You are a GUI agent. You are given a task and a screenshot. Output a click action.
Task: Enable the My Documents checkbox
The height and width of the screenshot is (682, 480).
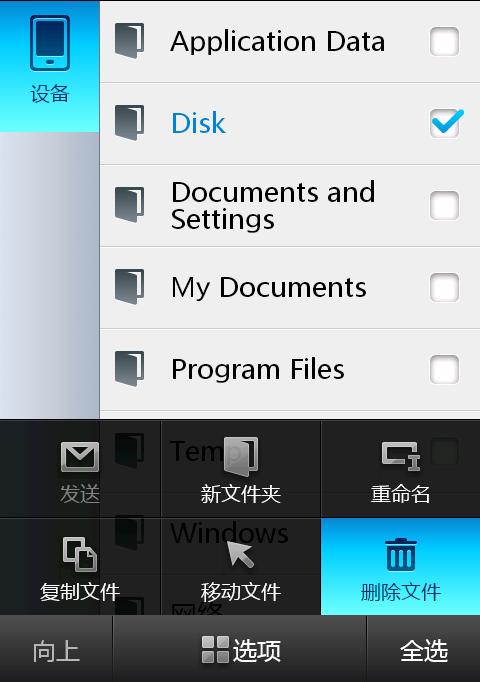[x=444, y=287]
